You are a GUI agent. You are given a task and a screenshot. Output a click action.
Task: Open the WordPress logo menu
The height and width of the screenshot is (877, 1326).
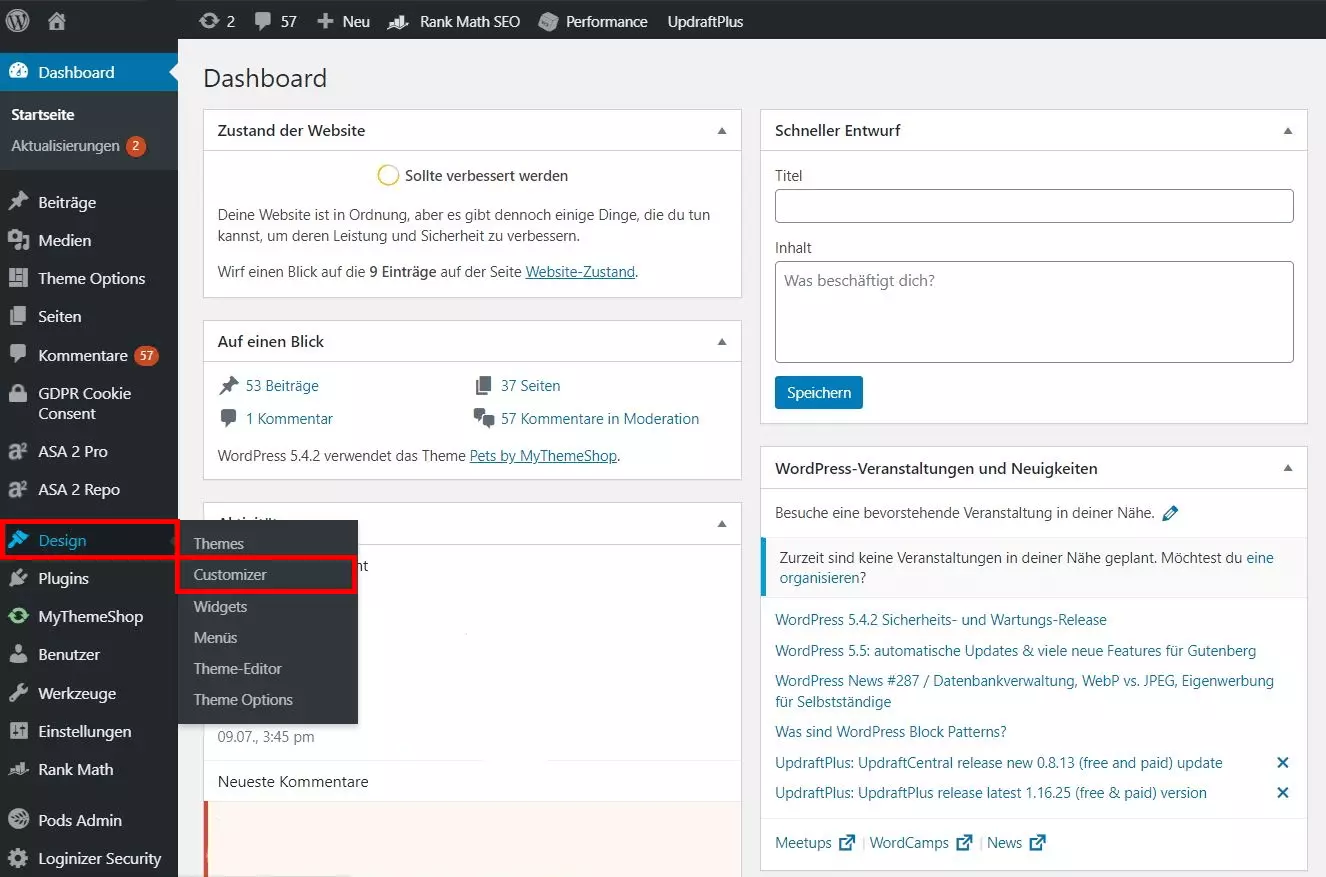[x=18, y=20]
